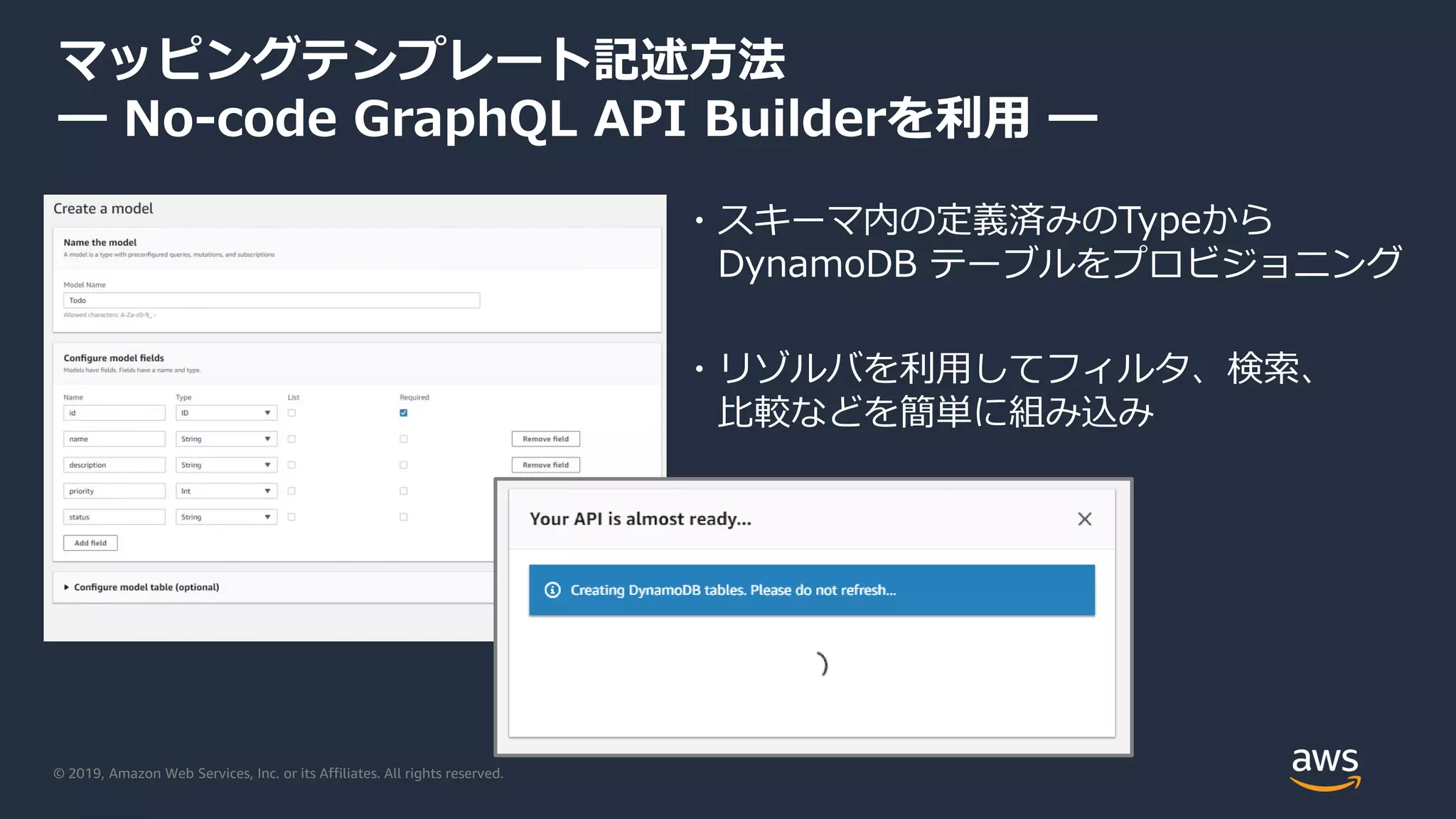Click Remove field for the name row
The image size is (1456, 819).
tap(545, 439)
